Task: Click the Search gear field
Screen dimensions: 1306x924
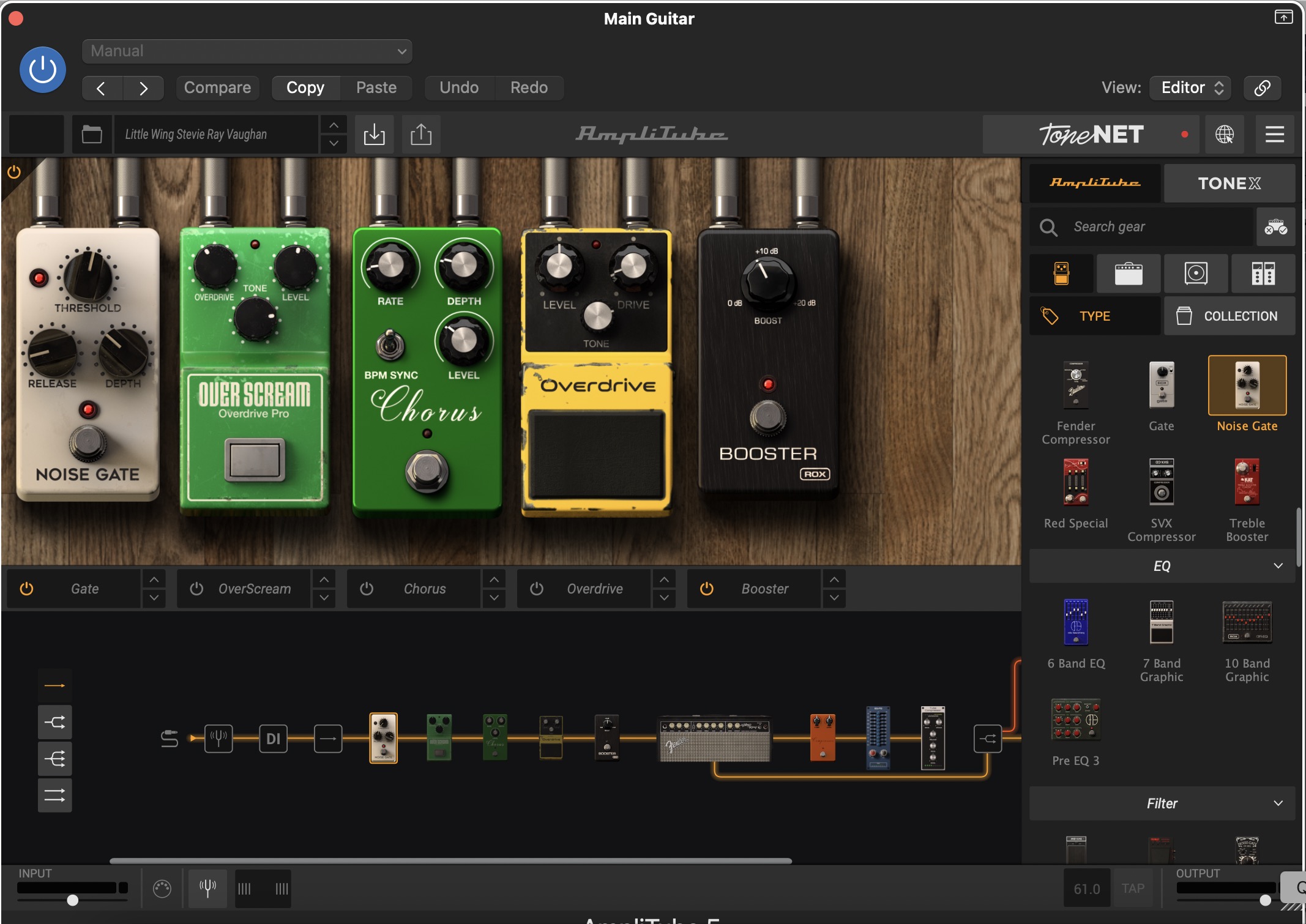Action: click(1141, 227)
